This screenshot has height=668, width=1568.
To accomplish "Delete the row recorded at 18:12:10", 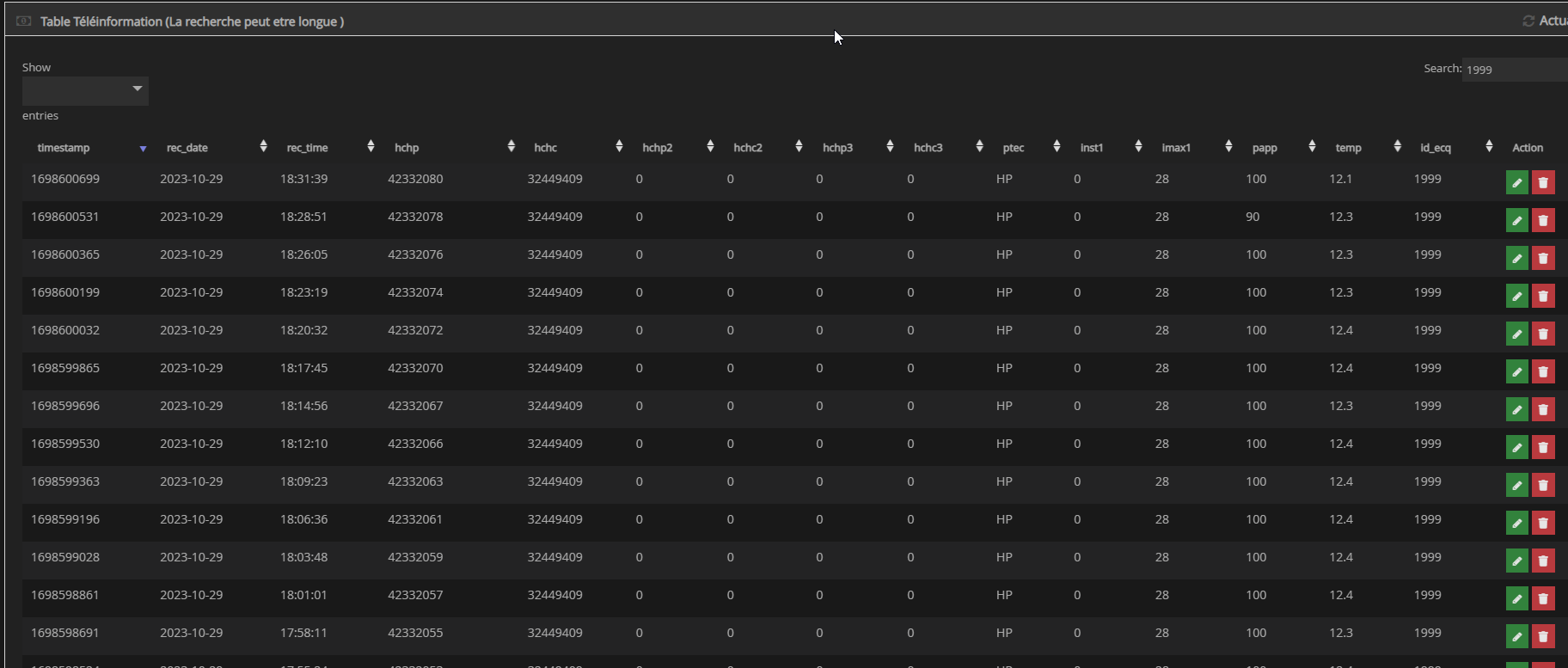I will pyautogui.click(x=1543, y=447).
